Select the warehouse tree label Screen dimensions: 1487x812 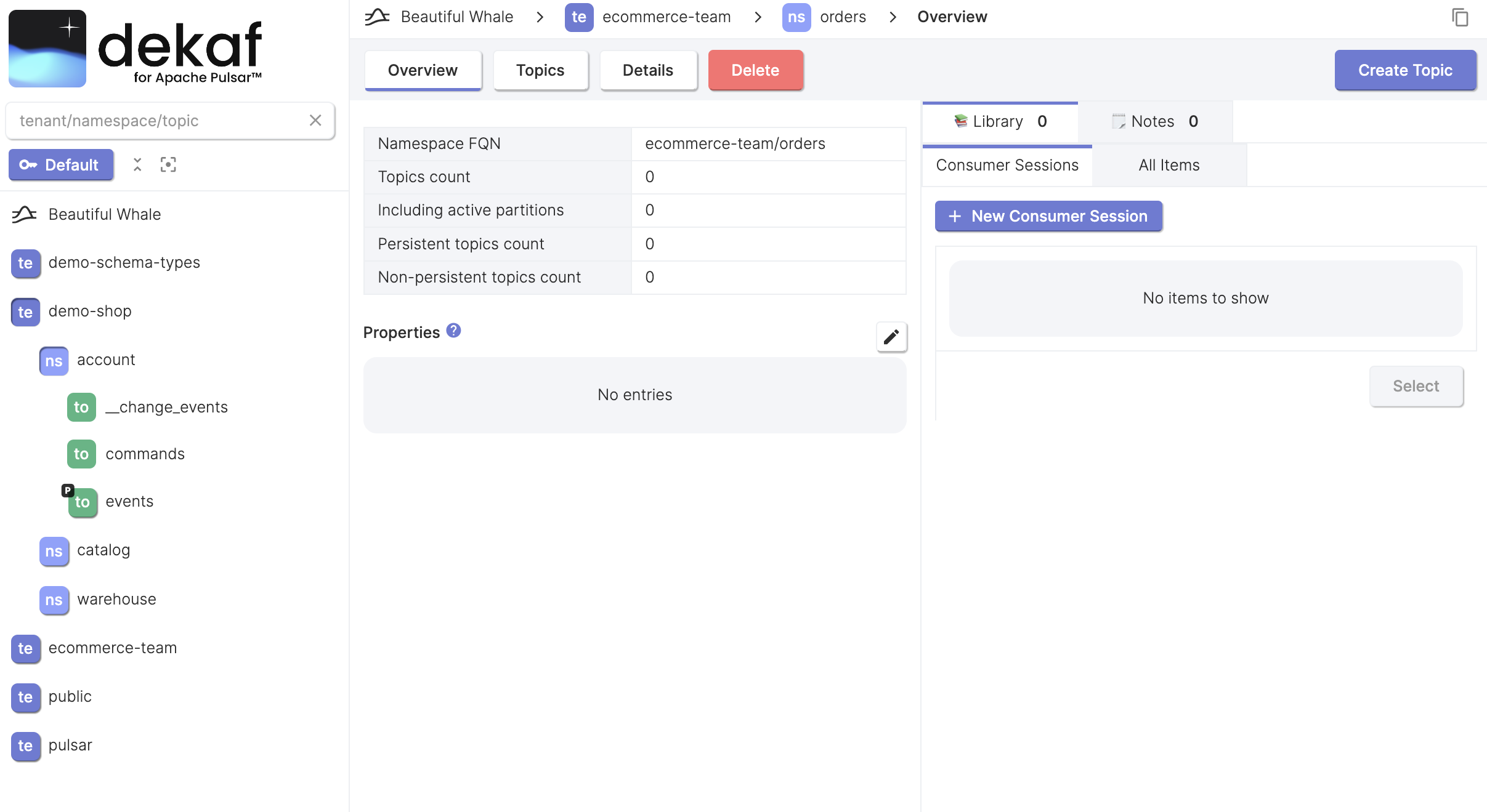pyautogui.click(x=116, y=600)
